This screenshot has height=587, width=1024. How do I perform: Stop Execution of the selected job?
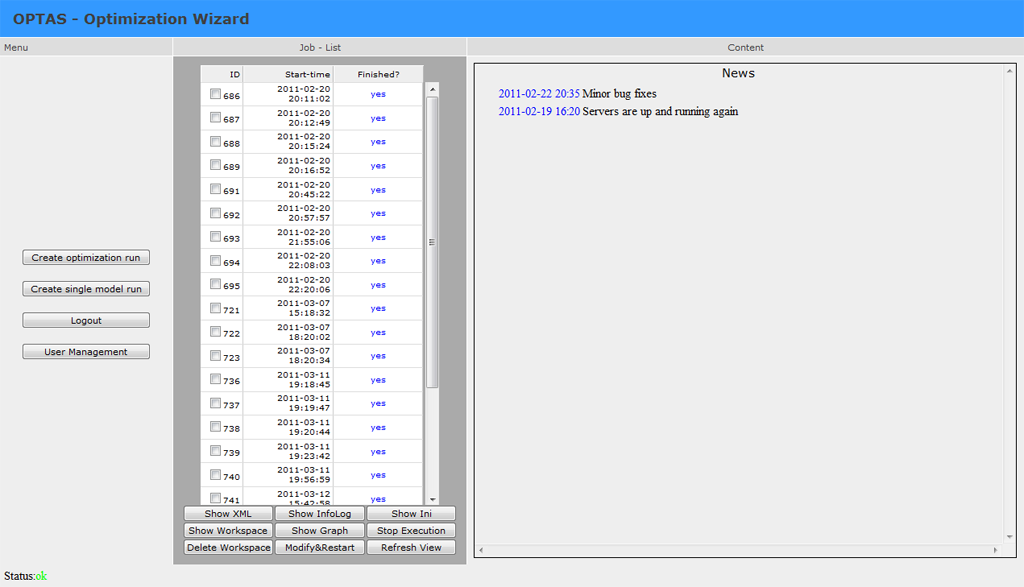coord(411,531)
